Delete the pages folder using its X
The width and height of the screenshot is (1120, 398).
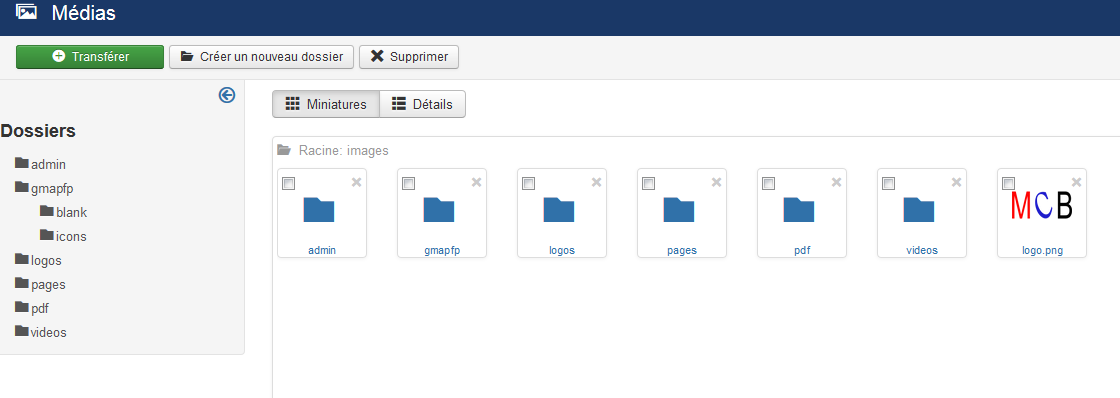click(x=716, y=183)
